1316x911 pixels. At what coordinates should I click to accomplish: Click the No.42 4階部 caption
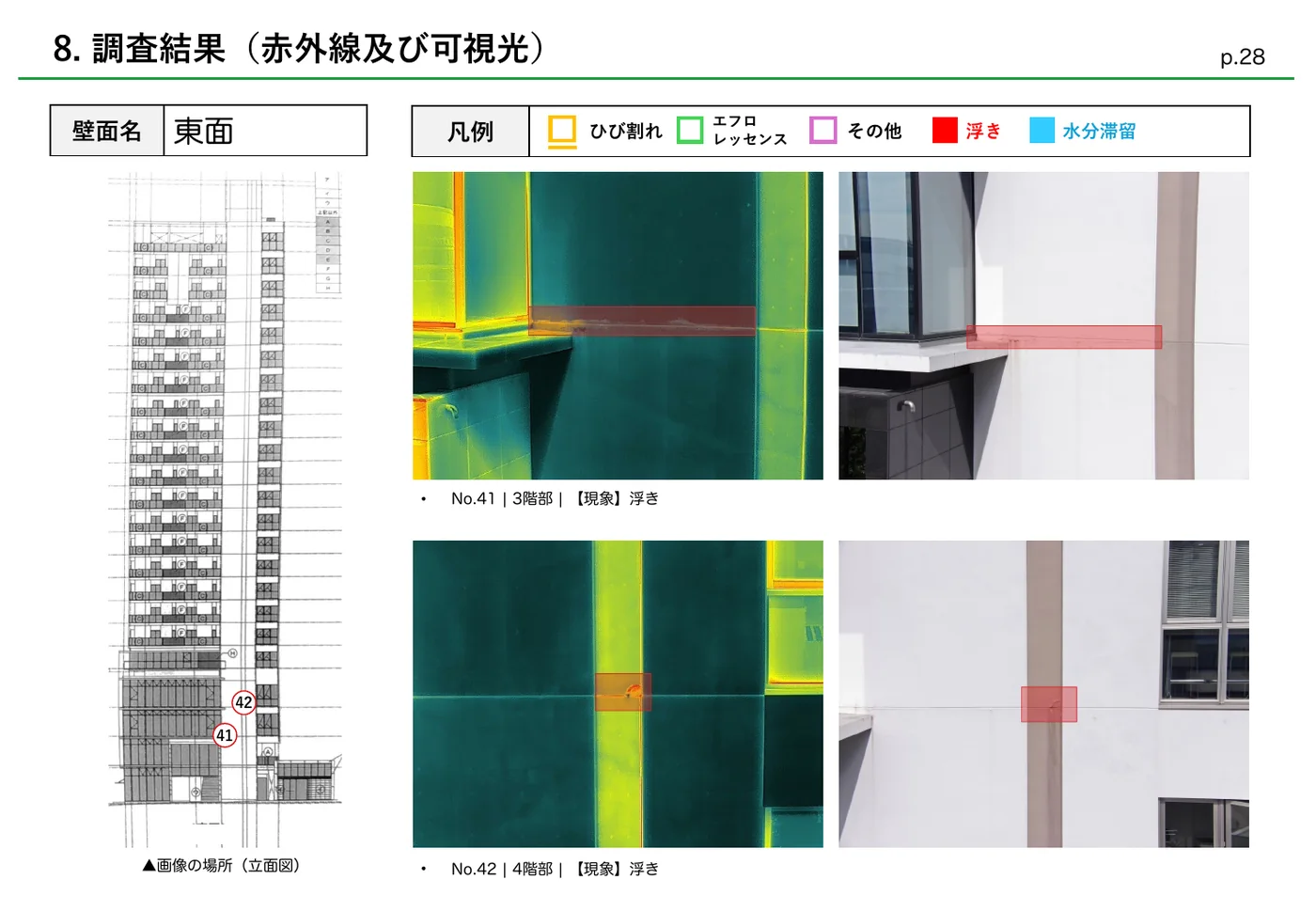[x=555, y=869]
